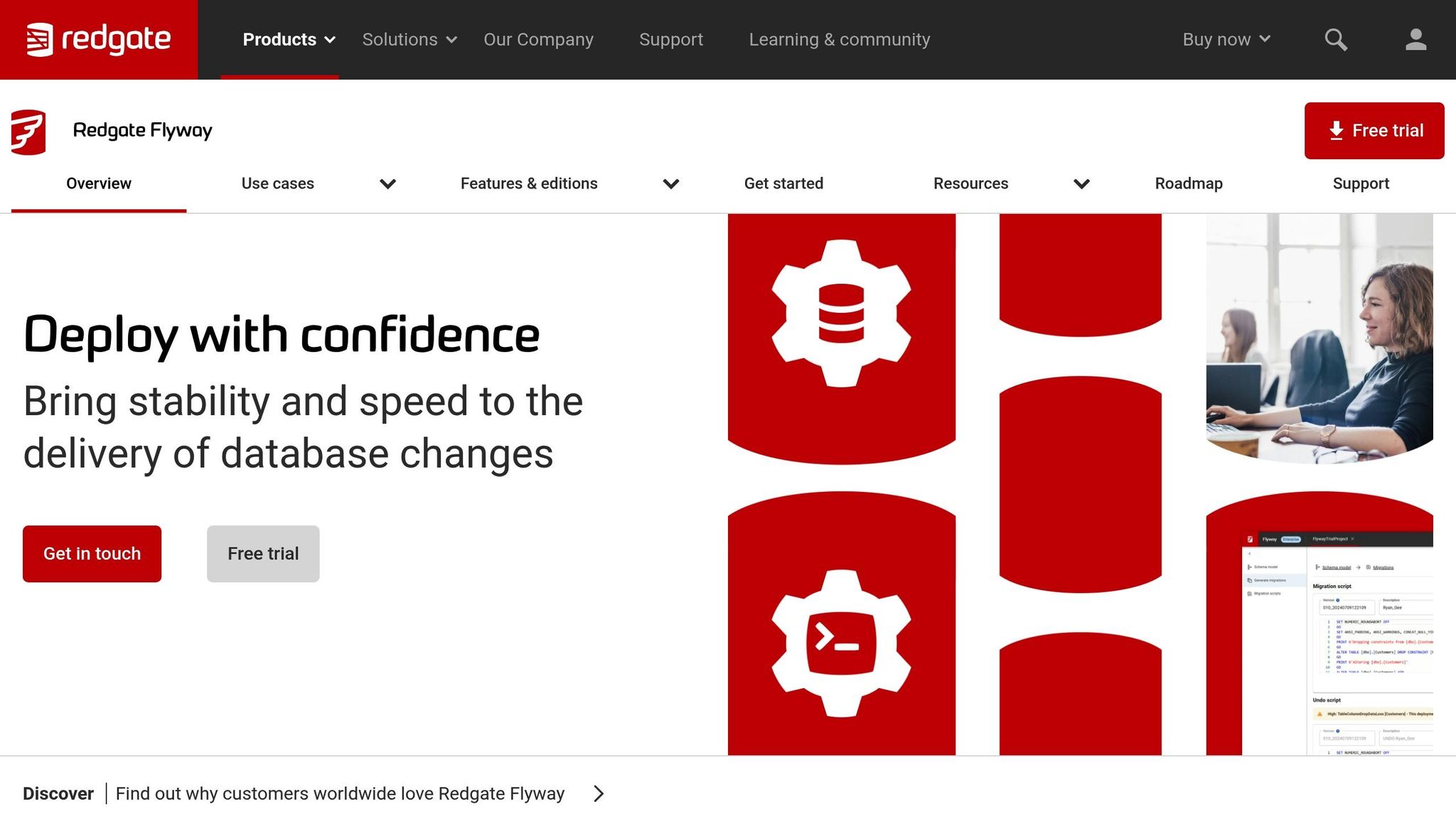This screenshot has height=819, width=1456.
Task: Select the Get started tab
Action: point(783,183)
